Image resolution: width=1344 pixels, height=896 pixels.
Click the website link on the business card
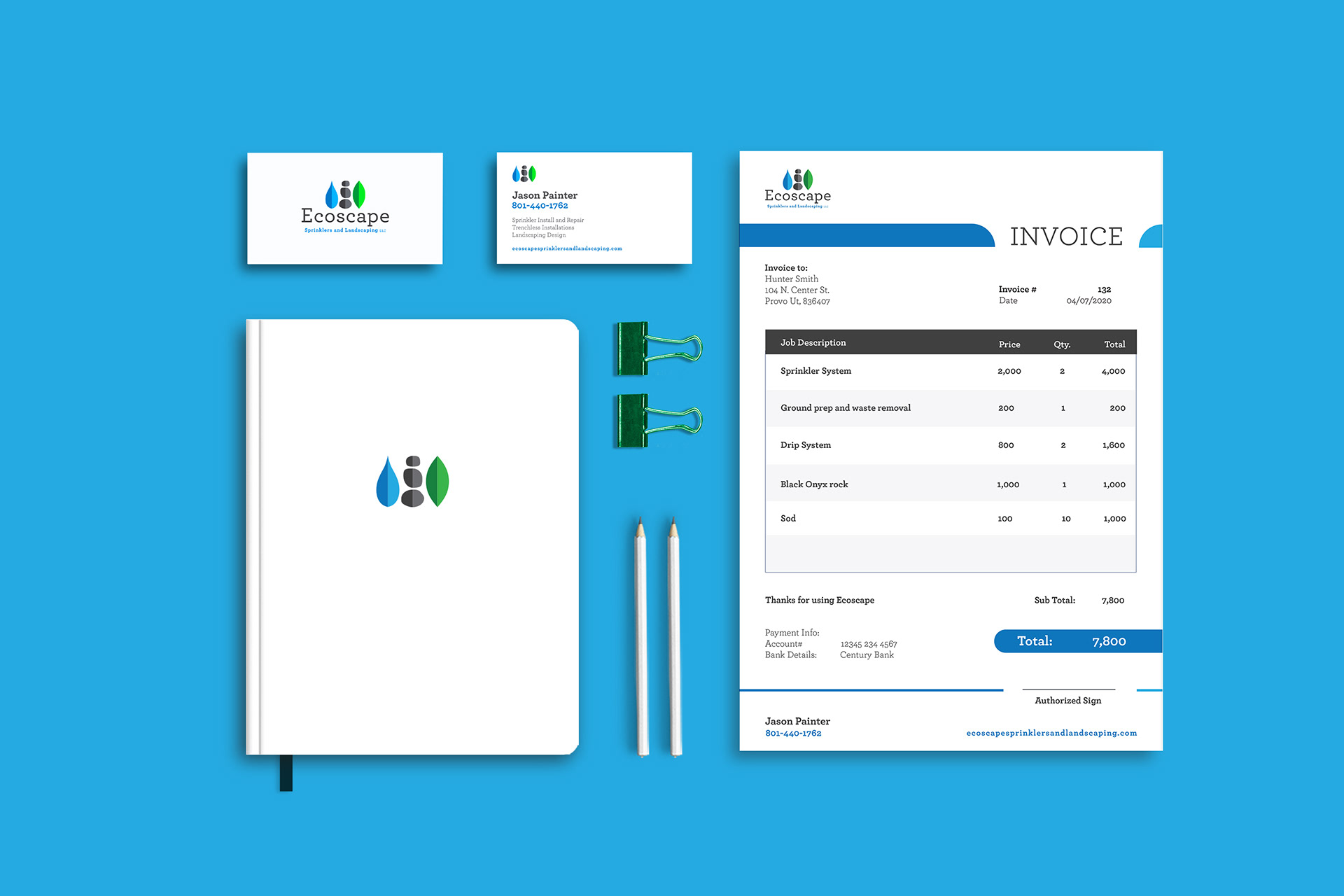(x=566, y=248)
